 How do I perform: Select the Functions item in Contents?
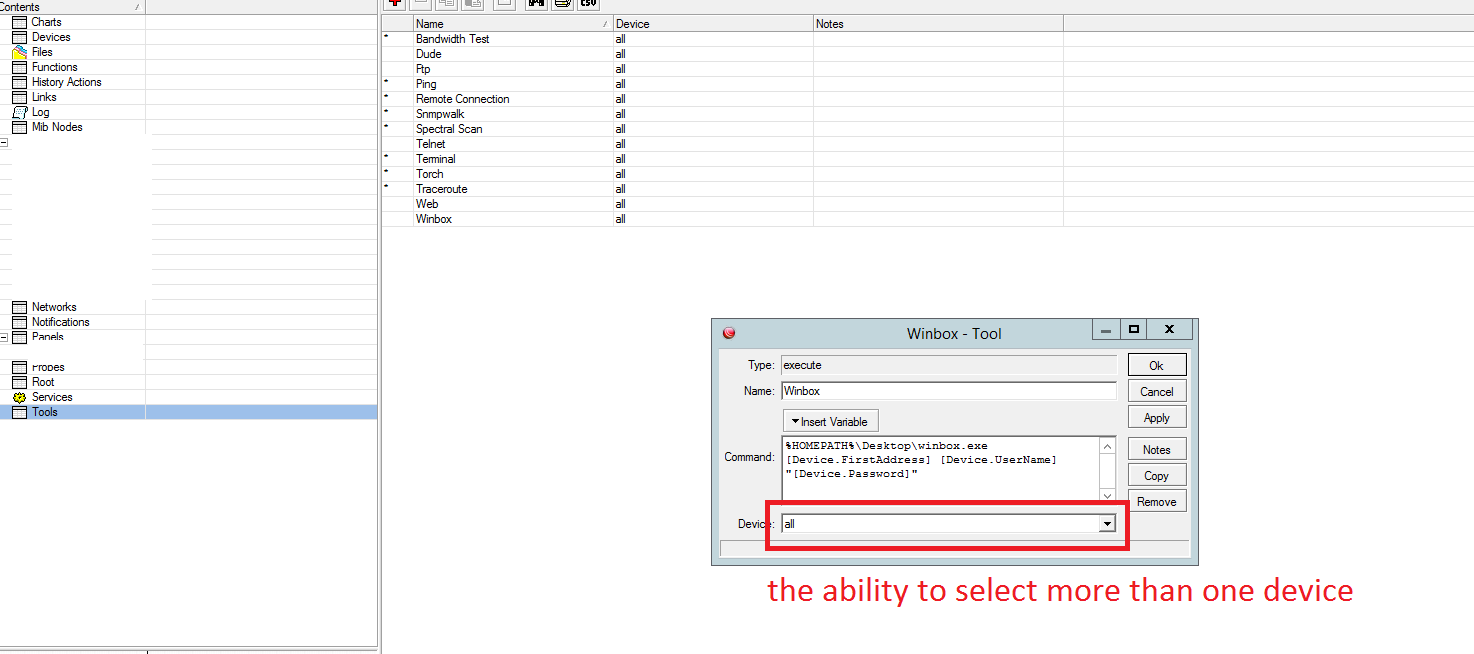(55, 67)
